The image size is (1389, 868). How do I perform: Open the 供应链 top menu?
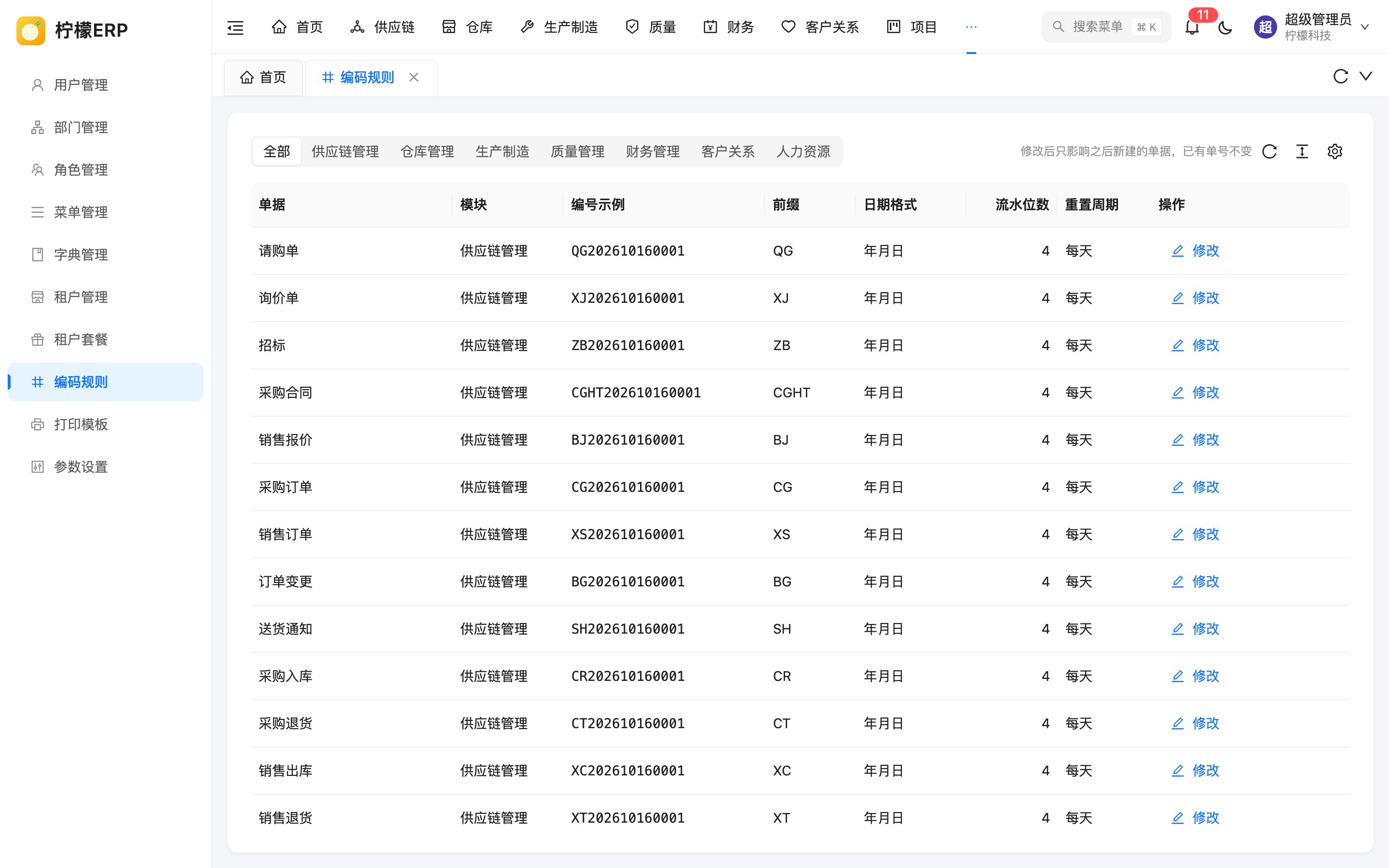click(x=382, y=27)
